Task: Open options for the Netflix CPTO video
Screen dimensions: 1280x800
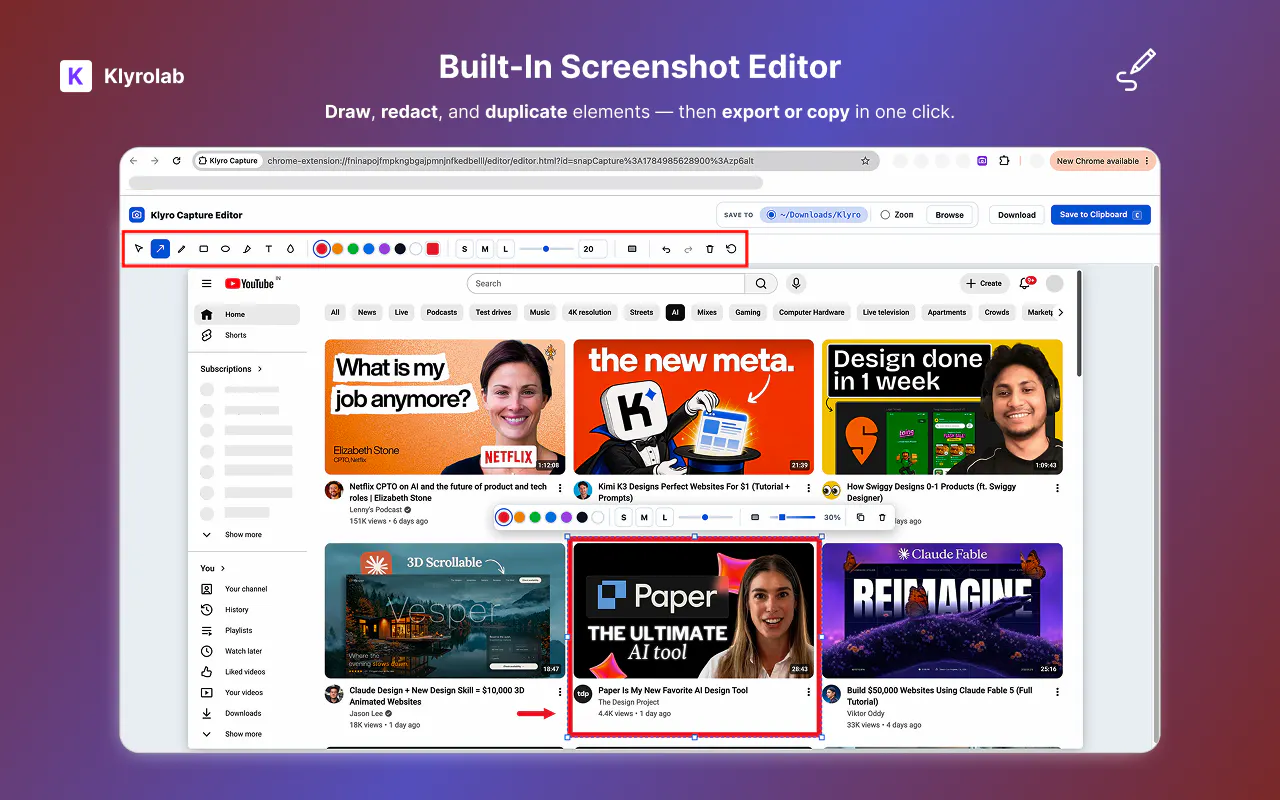Action: point(560,489)
